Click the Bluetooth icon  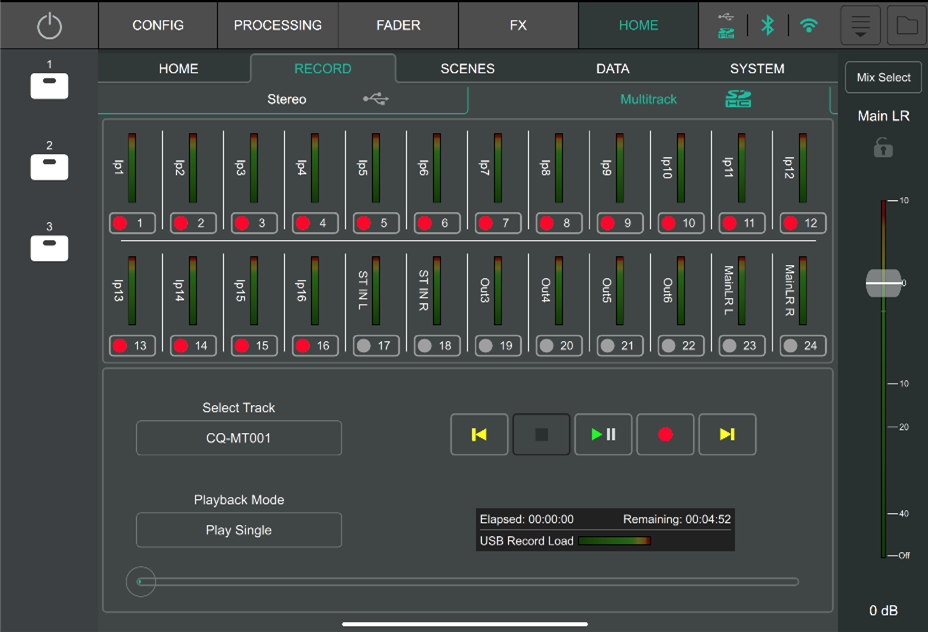point(768,25)
